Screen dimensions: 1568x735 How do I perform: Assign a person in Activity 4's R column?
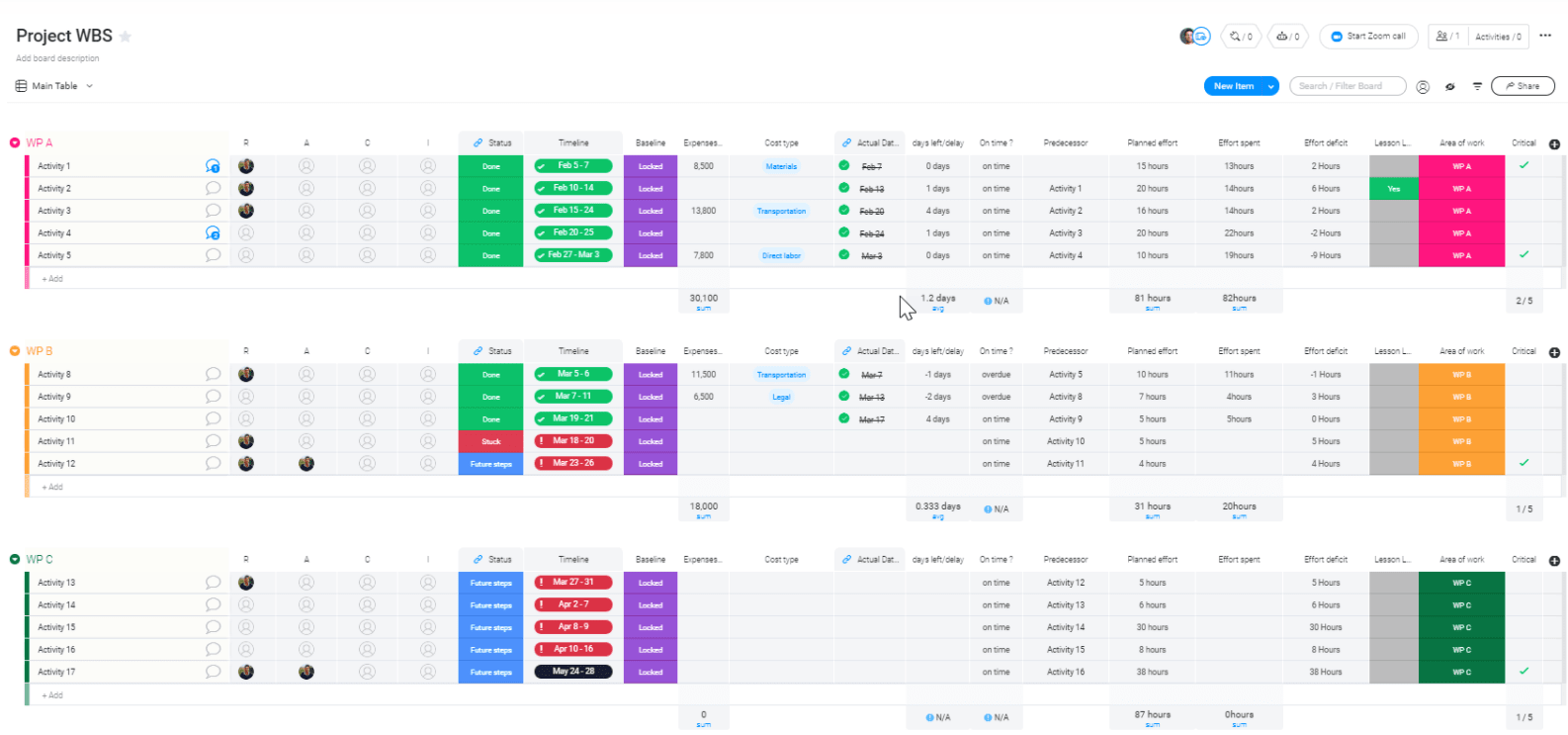click(x=246, y=233)
